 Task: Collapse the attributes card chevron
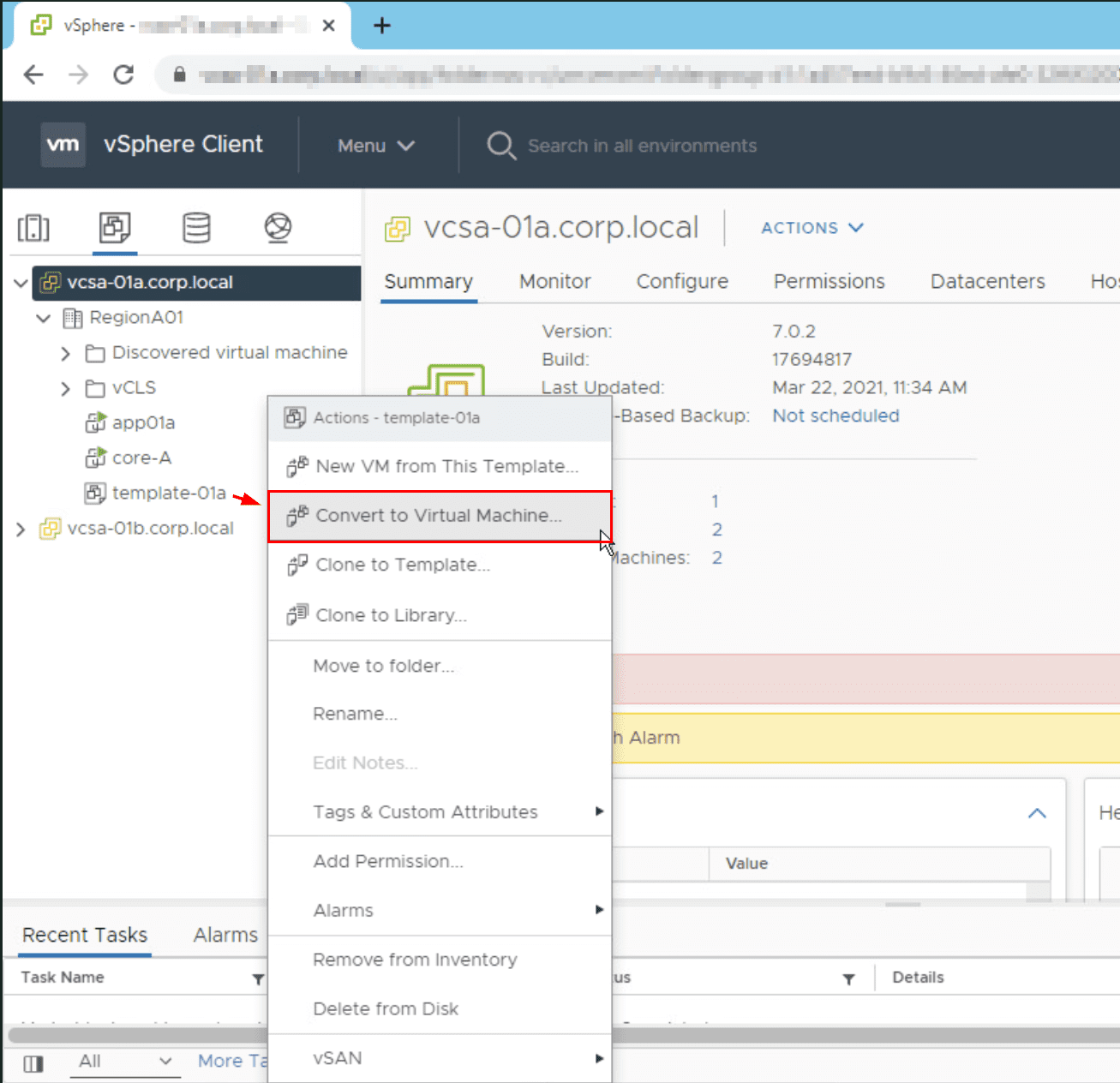click(x=1037, y=813)
